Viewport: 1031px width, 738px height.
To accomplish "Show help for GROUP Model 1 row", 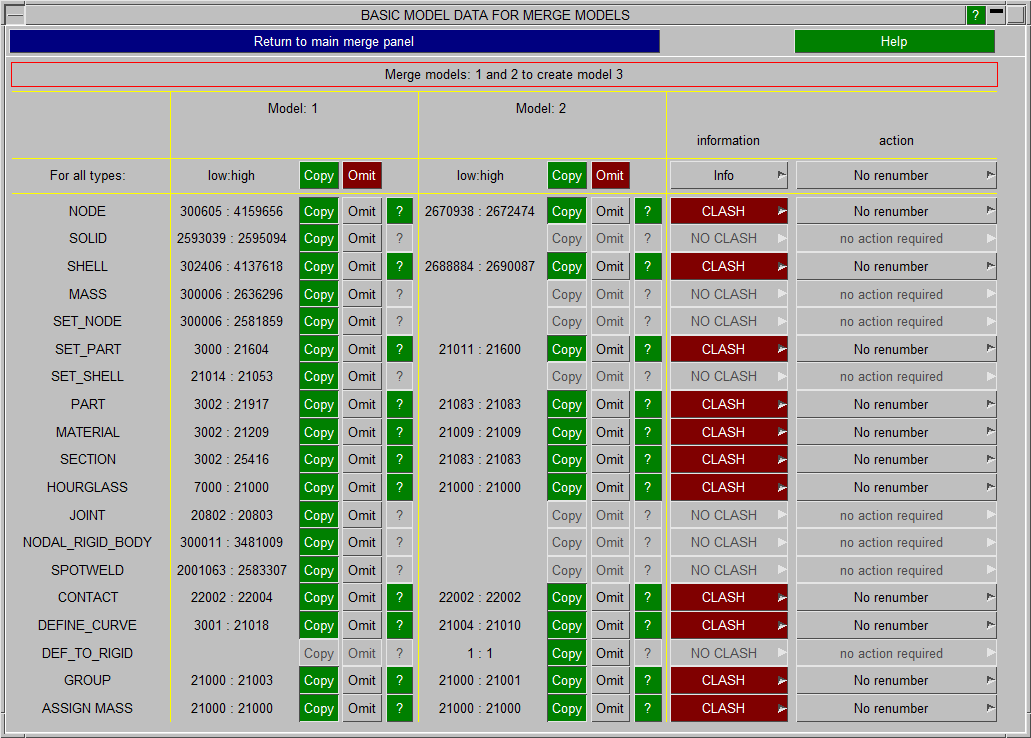I will click(x=399, y=680).
